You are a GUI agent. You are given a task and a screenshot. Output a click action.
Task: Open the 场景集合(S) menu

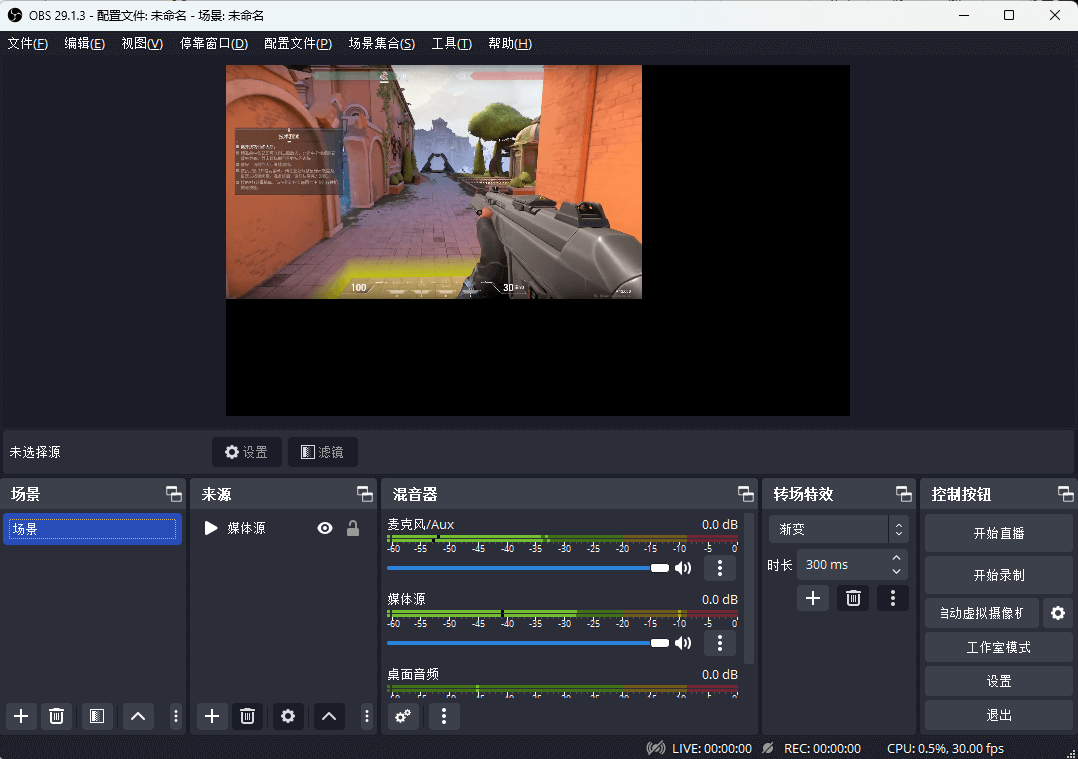coord(382,43)
